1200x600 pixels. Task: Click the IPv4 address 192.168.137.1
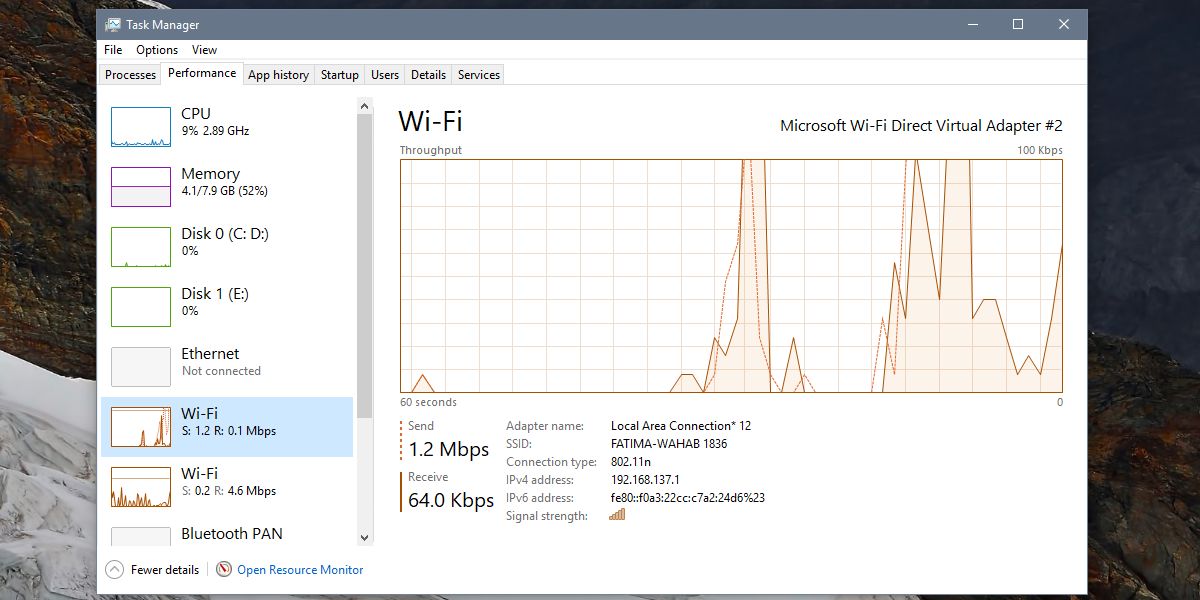coord(645,480)
